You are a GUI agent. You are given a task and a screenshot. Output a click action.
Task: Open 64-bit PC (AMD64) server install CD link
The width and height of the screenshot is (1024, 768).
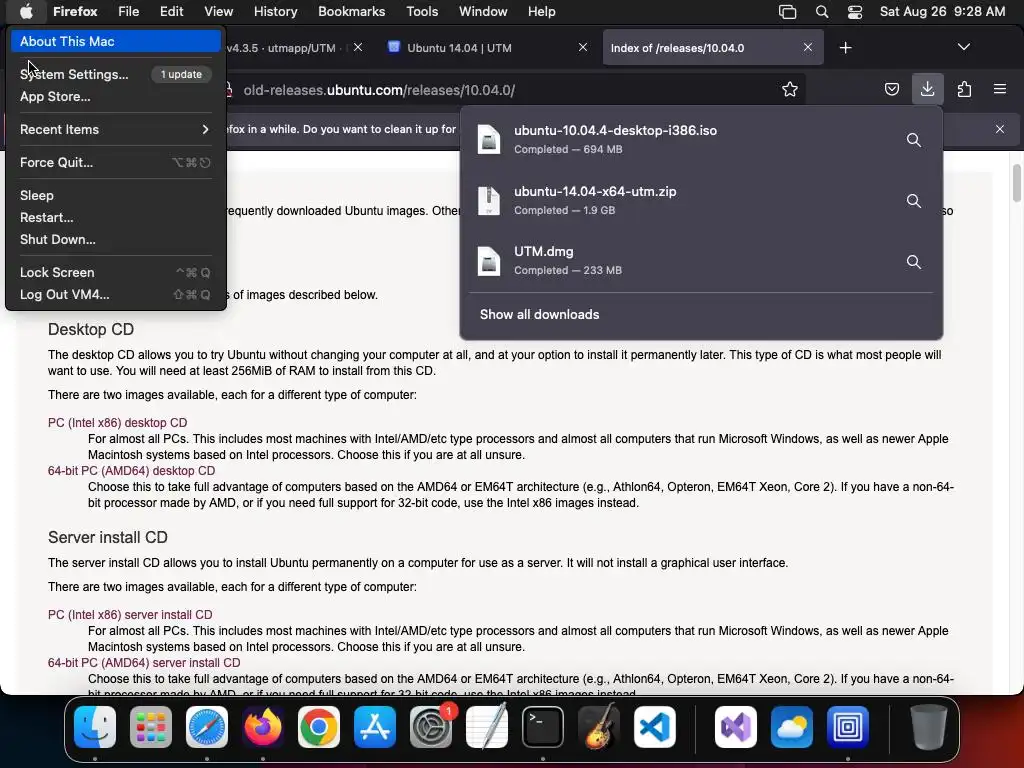(x=144, y=663)
